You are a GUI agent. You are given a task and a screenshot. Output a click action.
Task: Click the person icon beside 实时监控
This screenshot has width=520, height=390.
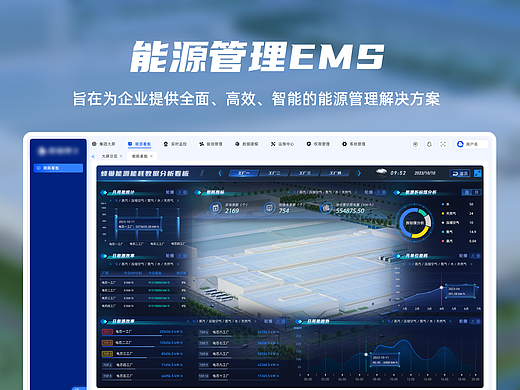click(x=166, y=144)
